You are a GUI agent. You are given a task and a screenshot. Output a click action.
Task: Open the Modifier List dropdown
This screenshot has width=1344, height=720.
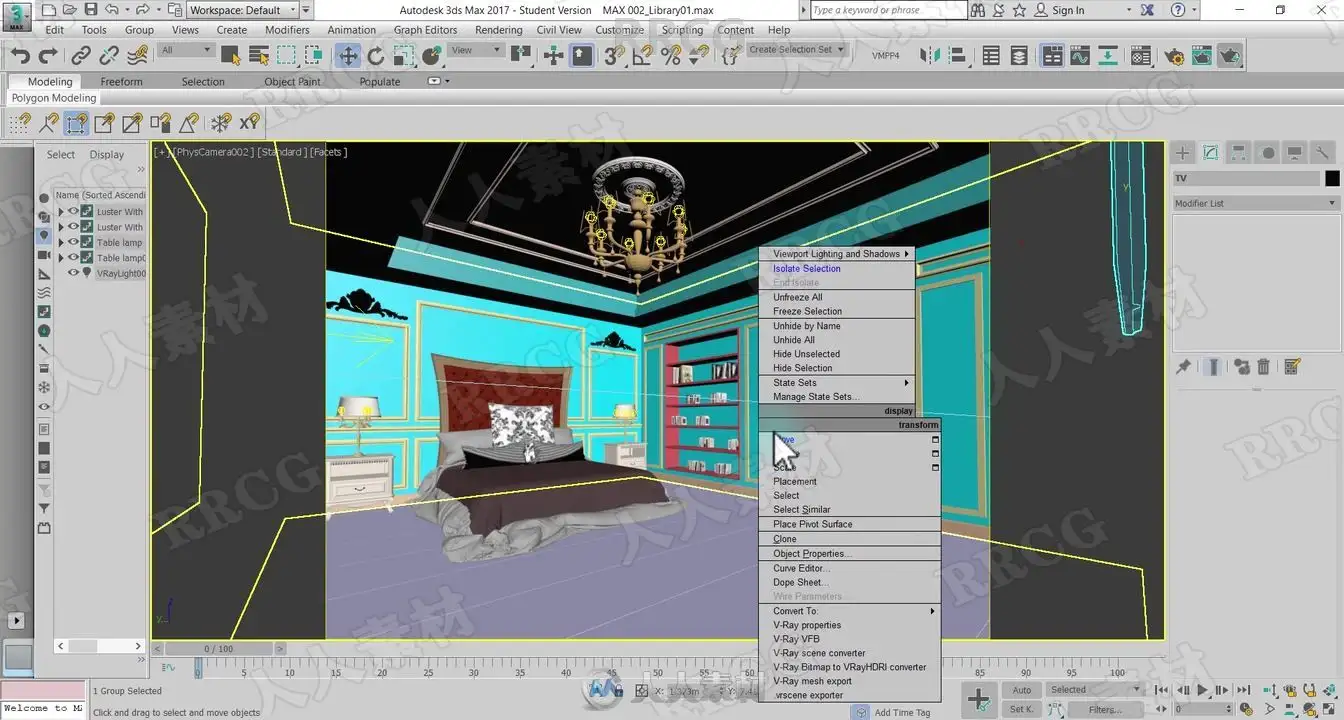point(1256,203)
